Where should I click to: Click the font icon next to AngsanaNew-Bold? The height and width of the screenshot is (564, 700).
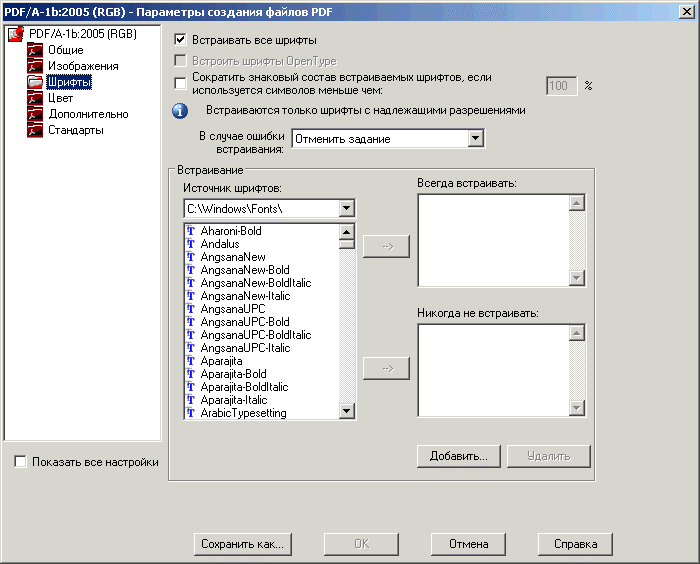(x=191, y=270)
